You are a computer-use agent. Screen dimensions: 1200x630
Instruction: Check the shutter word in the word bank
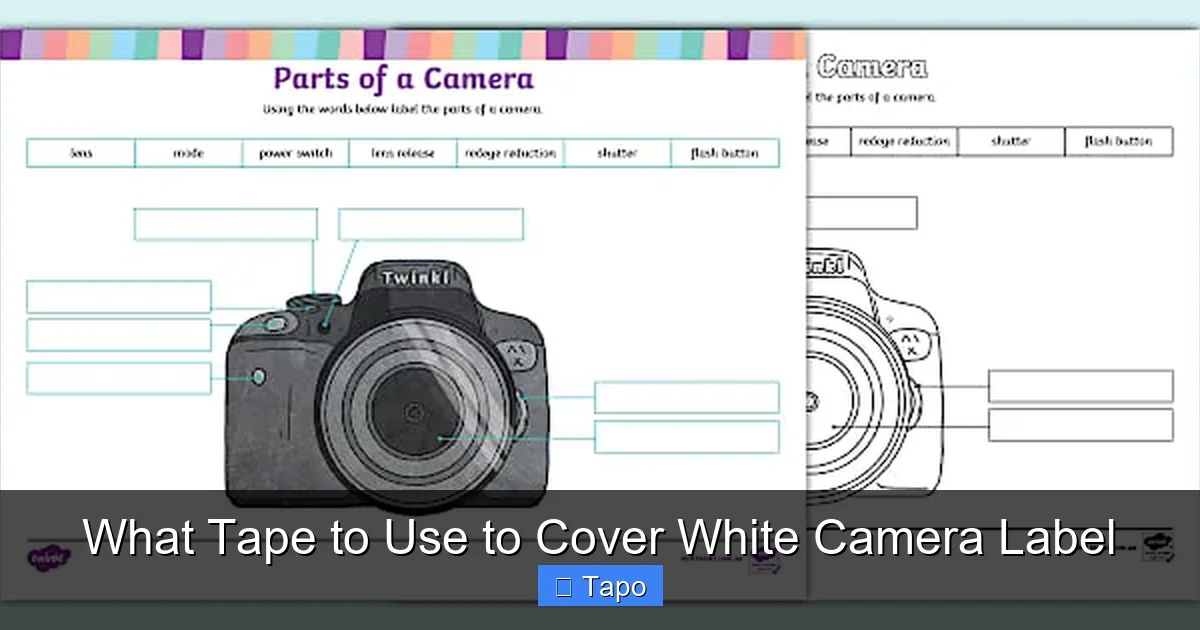coord(617,153)
